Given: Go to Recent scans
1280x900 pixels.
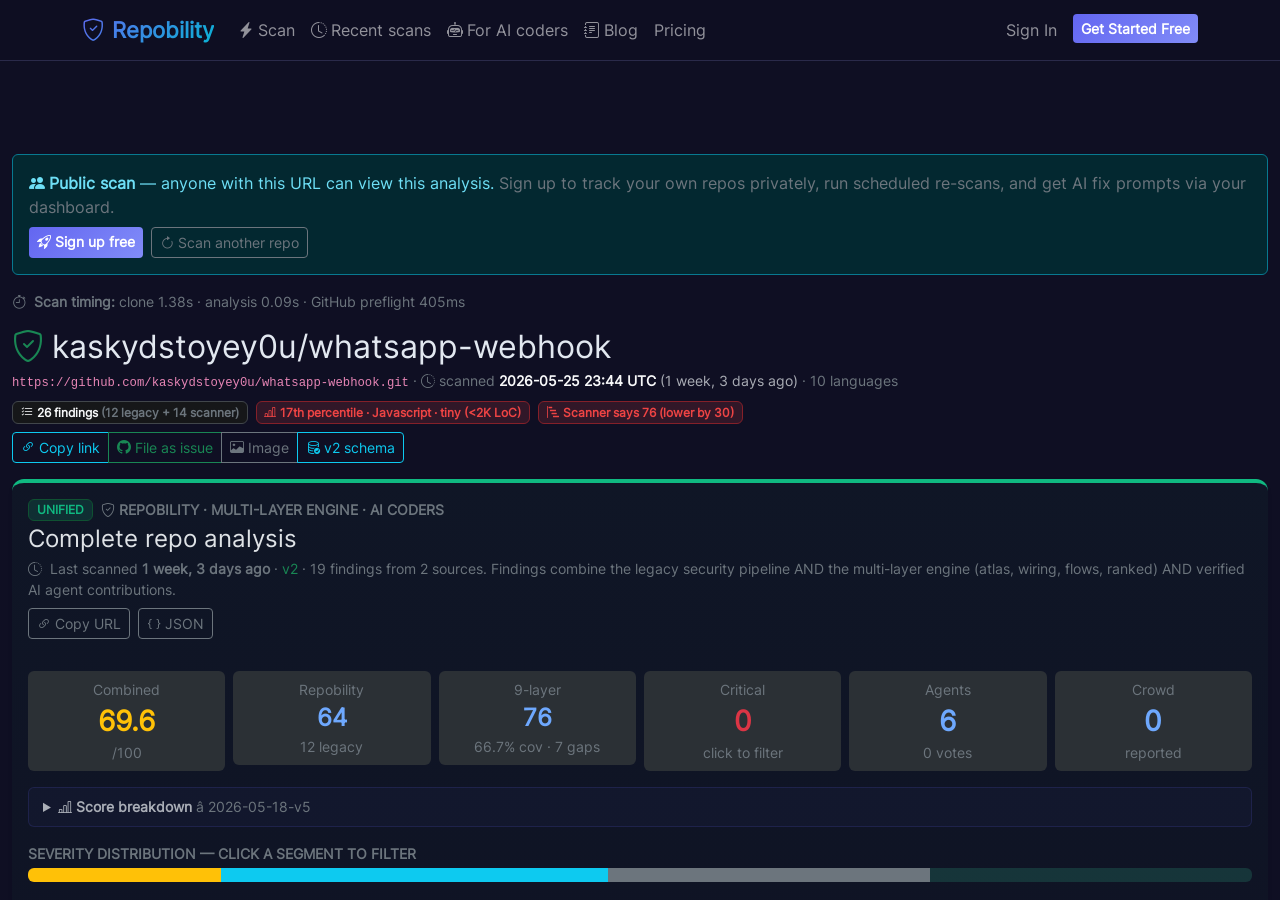Looking at the screenshot, I should (371, 30).
